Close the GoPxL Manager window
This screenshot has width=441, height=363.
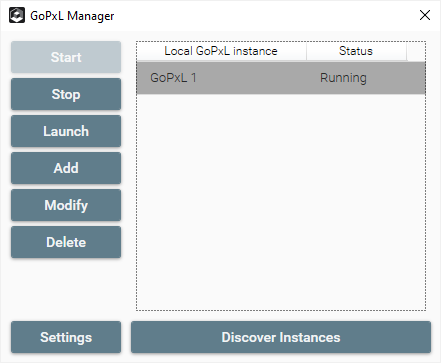point(425,15)
